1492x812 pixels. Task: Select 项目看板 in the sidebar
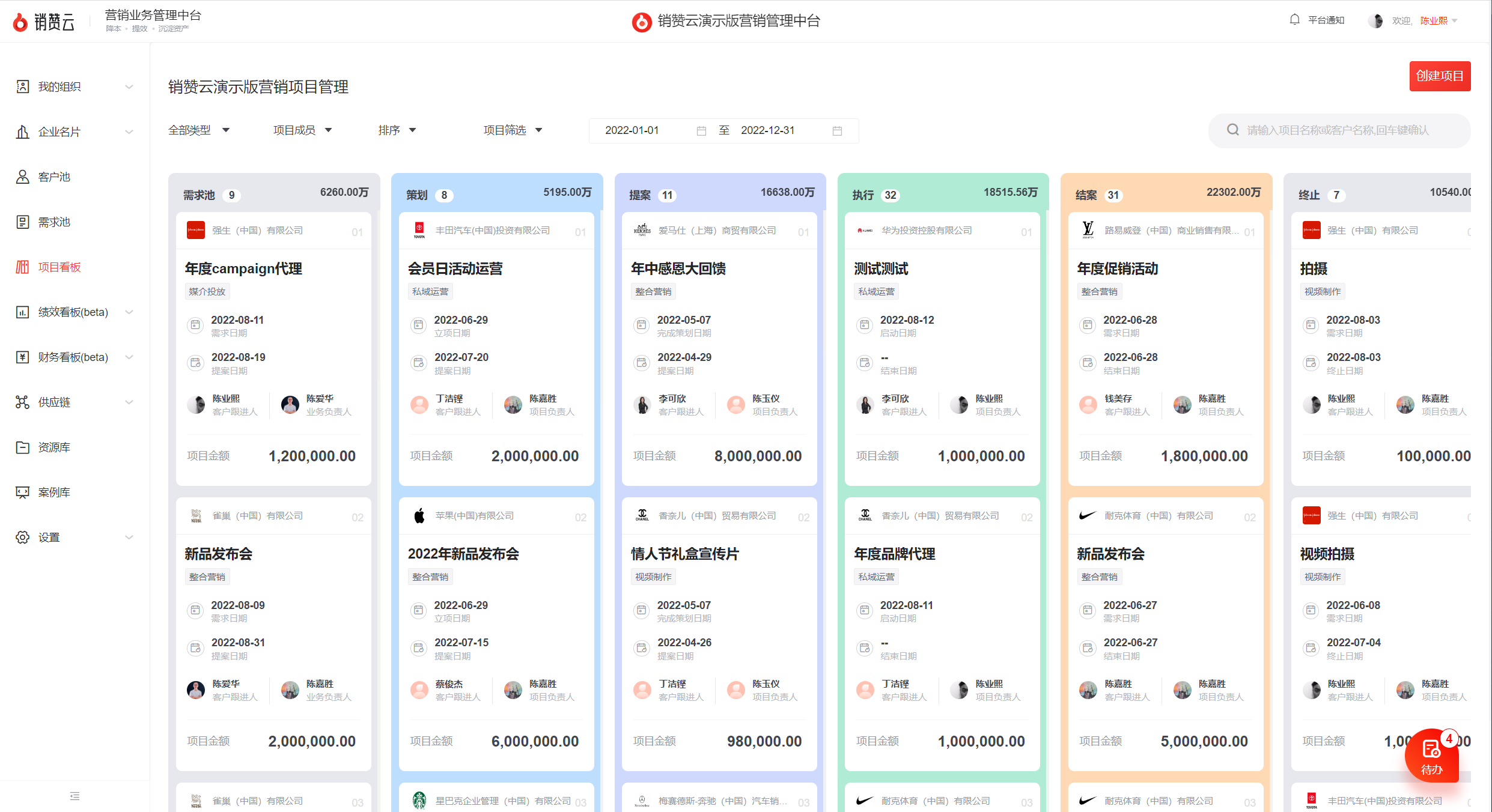click(x=59, y=267)
